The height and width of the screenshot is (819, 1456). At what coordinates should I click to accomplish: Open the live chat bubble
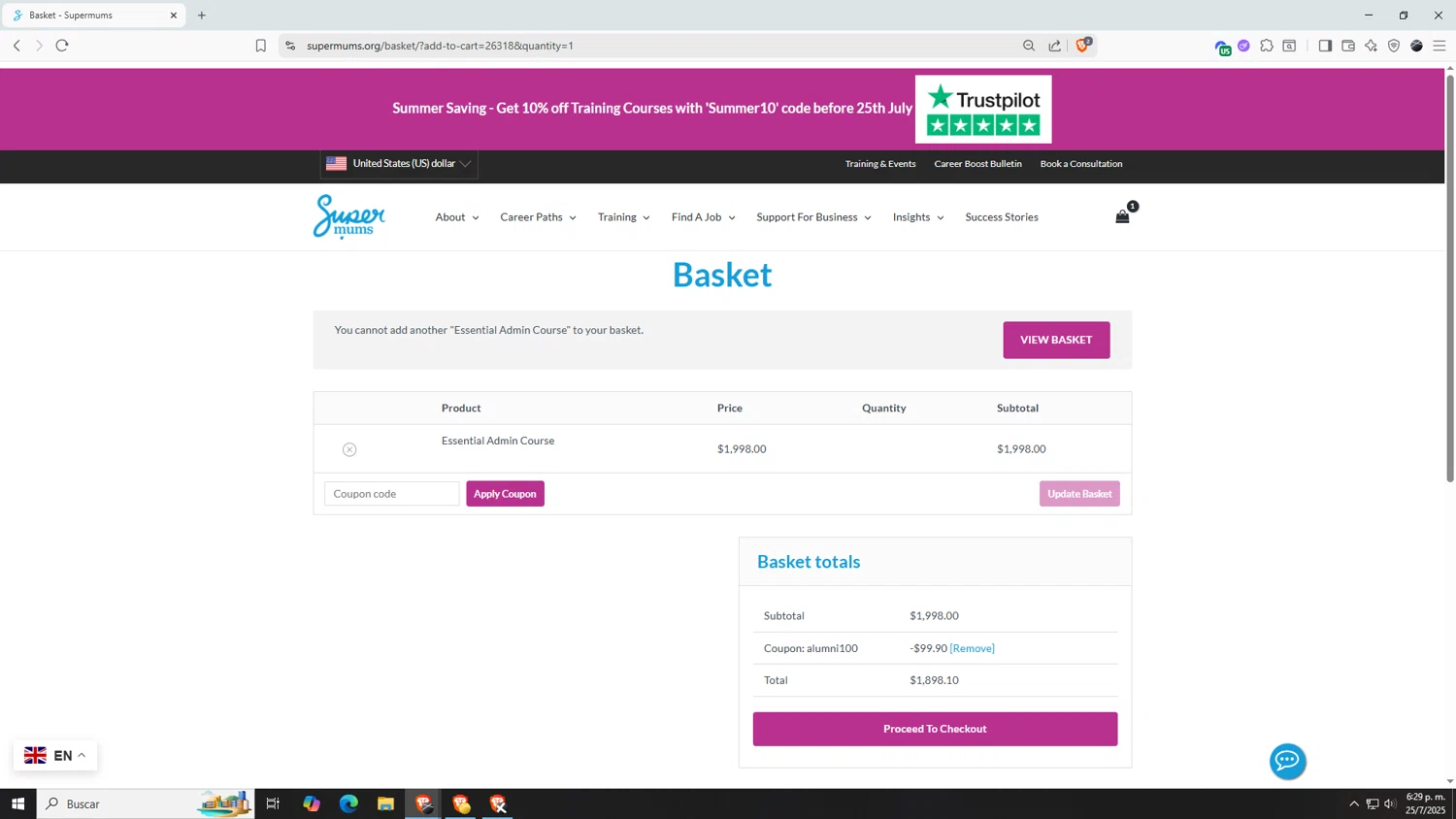1287,761
